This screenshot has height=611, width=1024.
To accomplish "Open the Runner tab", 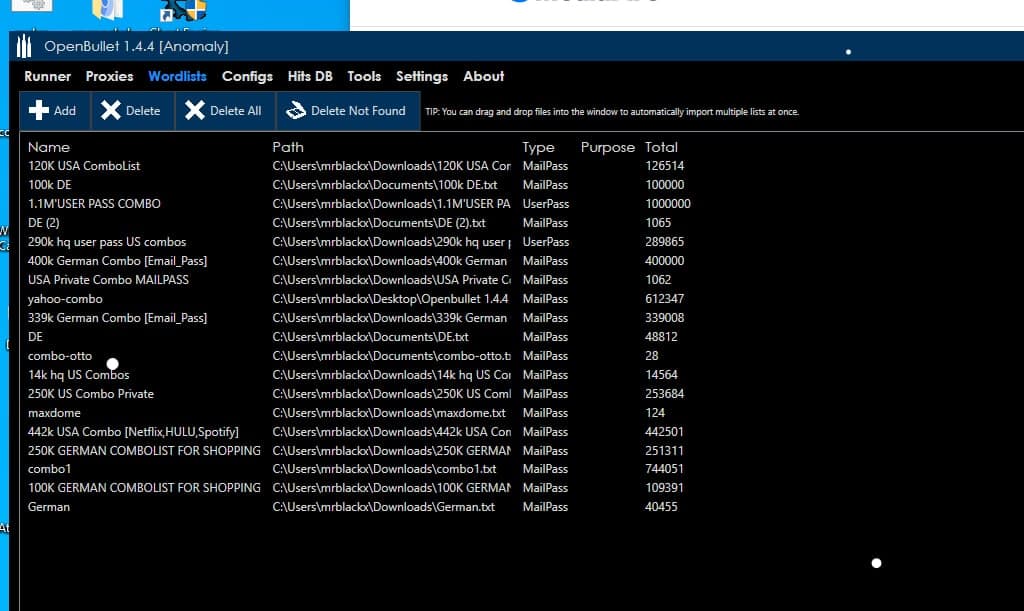I will tap(47, 76).
